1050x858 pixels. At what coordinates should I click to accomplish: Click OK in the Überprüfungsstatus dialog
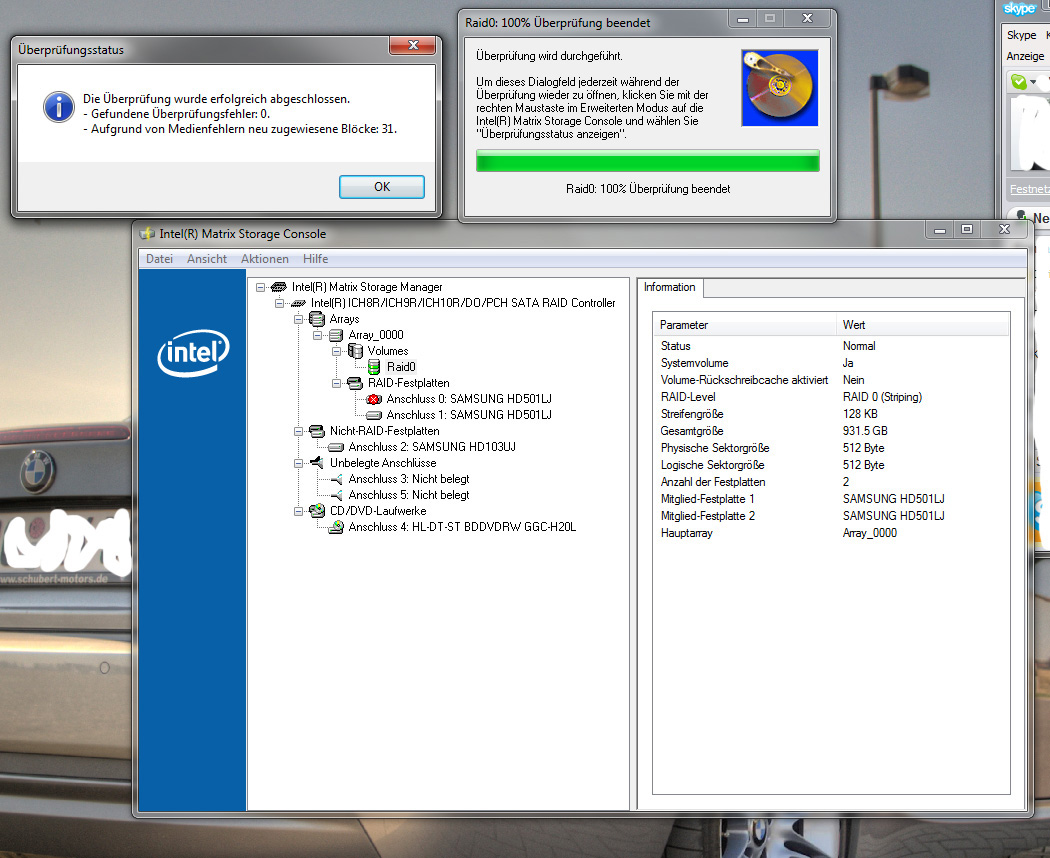click(382, 187)
